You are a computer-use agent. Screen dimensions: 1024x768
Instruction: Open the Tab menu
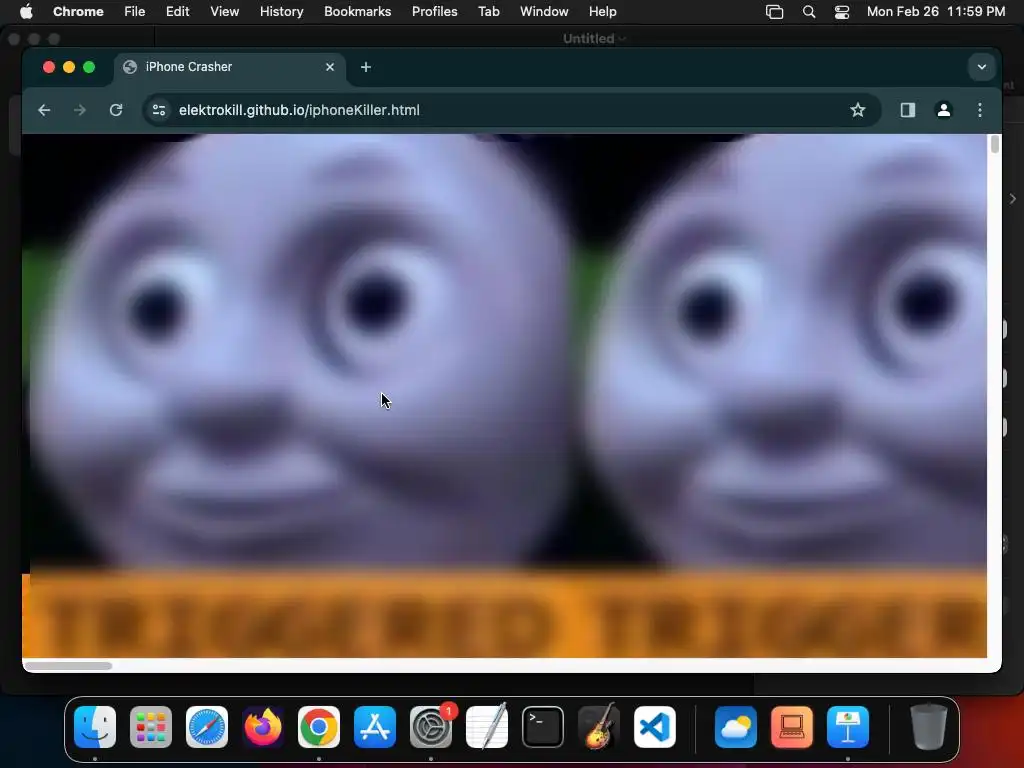click(488, 12)
